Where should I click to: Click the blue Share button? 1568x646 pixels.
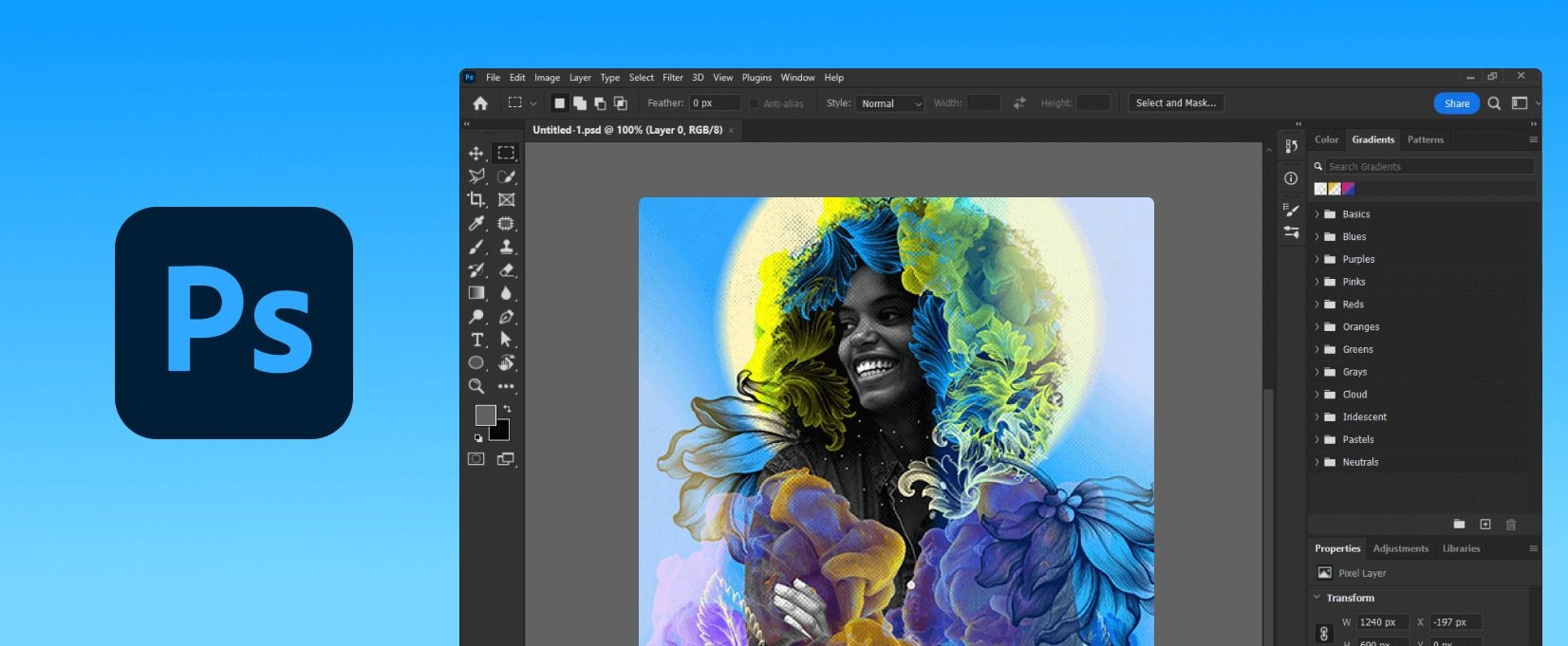coord(1457,103)
